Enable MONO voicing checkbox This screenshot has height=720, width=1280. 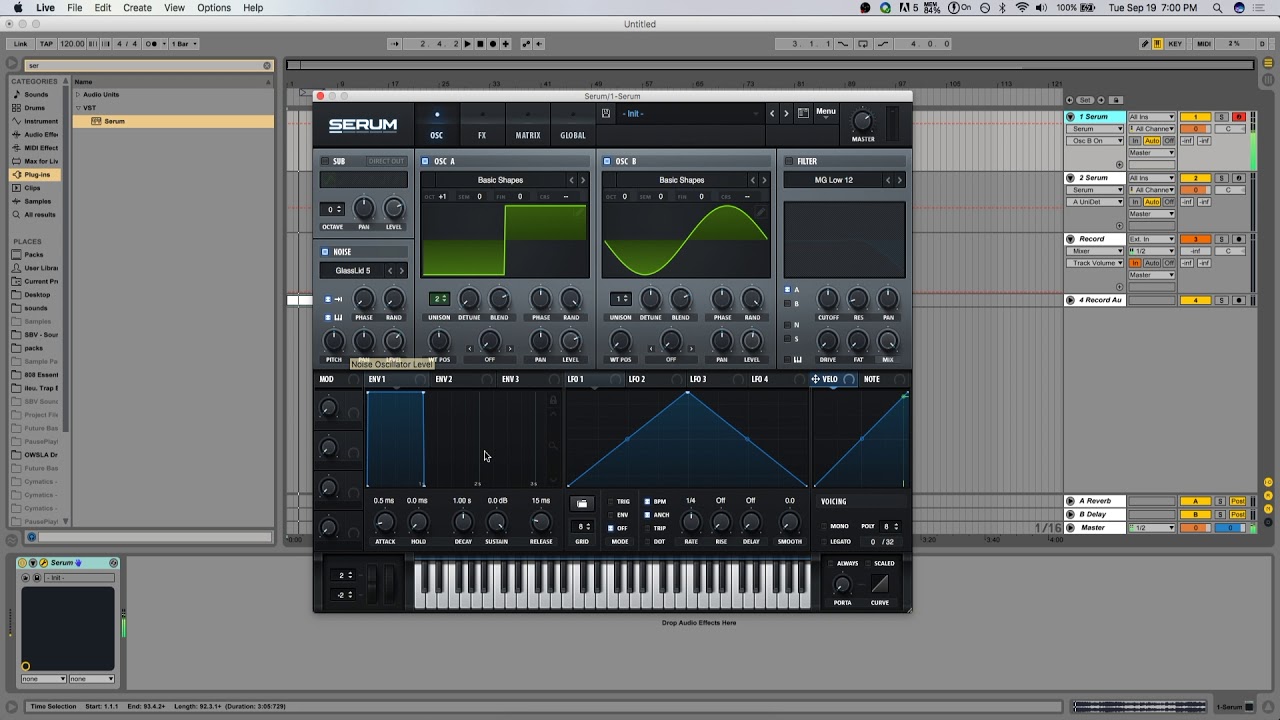(824, 526)
